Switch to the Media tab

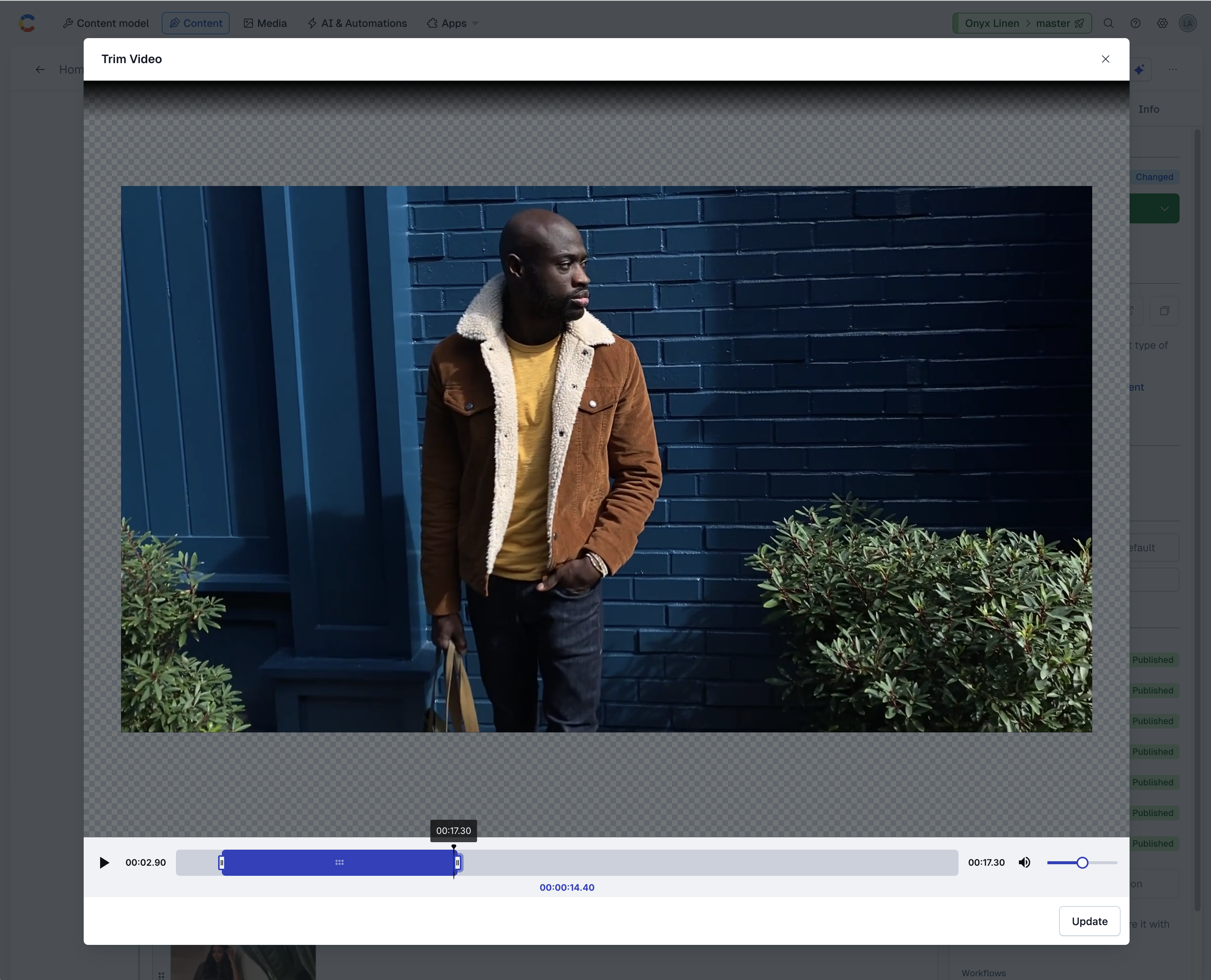265,23
